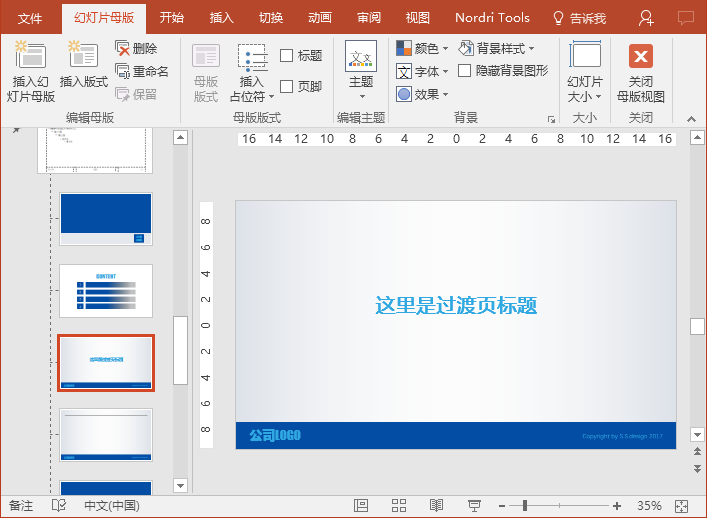707x518 pixels.
Task: Open the 主题 themes dropdown
Action: point(361,70)
